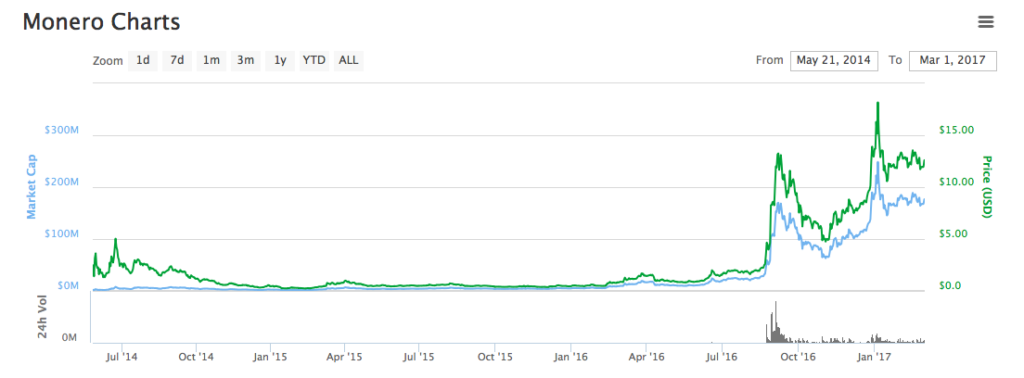Edit the To date Mar 1, 2017

pos(953,61)
